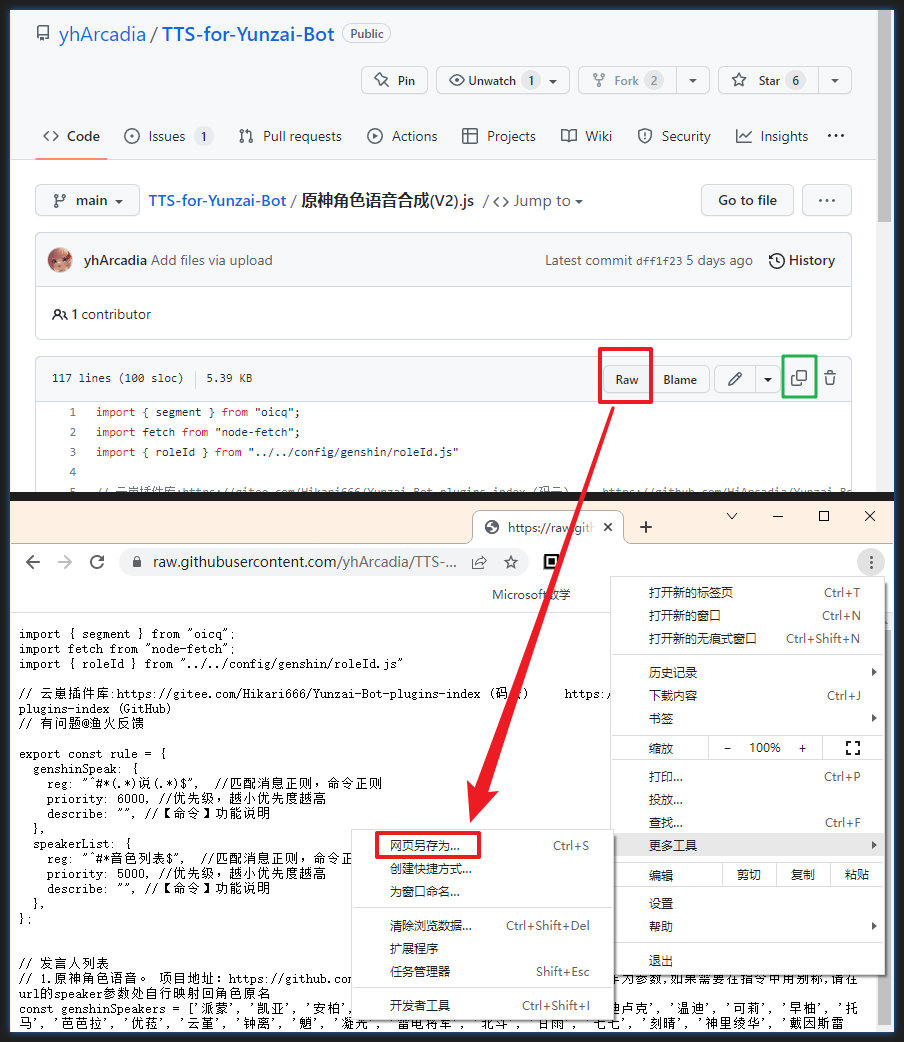This screenshot has height=1042, width=904.
Task: Click the Raw button on GitHub file
Action: click(626, 379)
